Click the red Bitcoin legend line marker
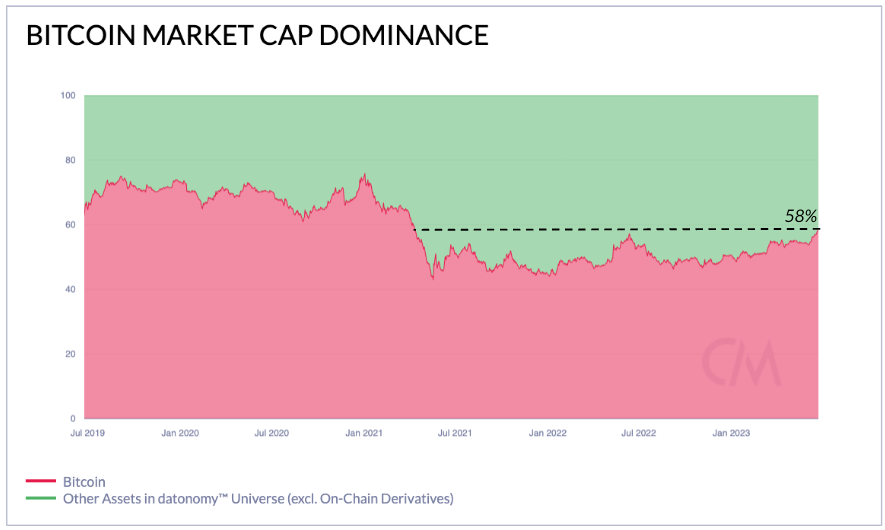Screen dimensions: 885x530 click(39, 482)
